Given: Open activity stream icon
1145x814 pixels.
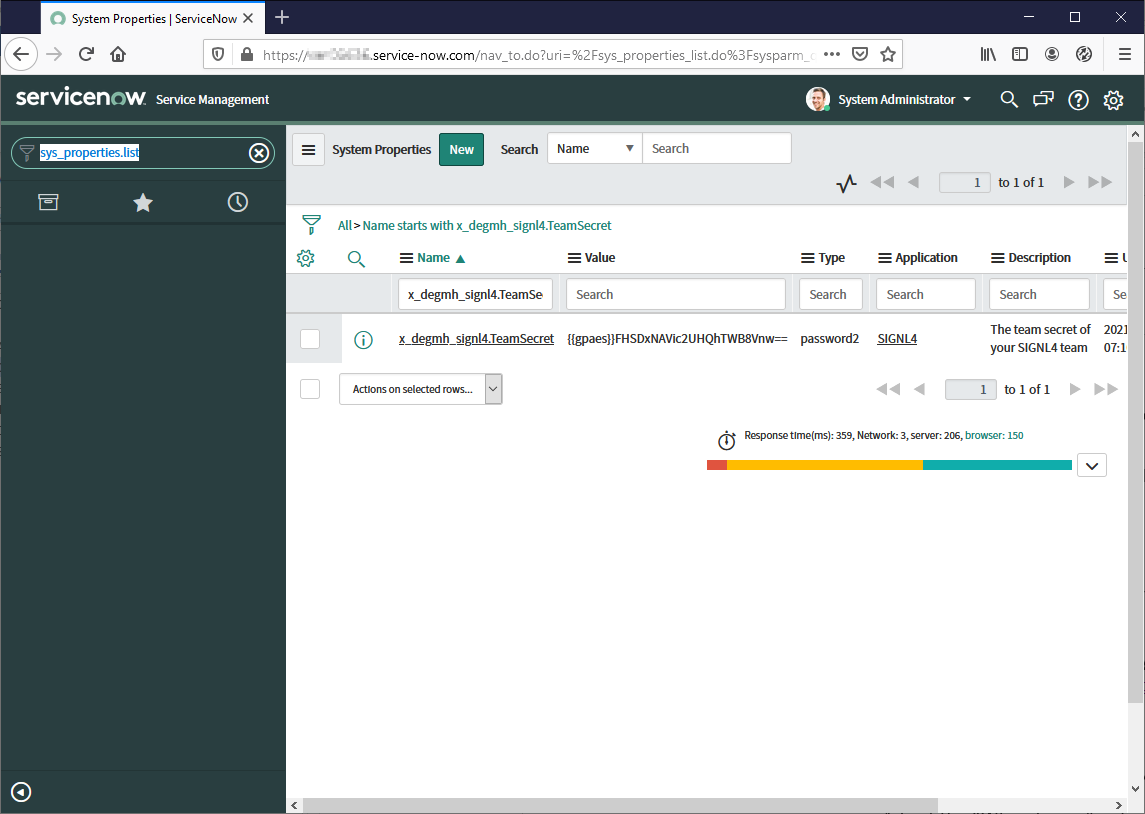Looking at the screenshot, I should 846,183.
